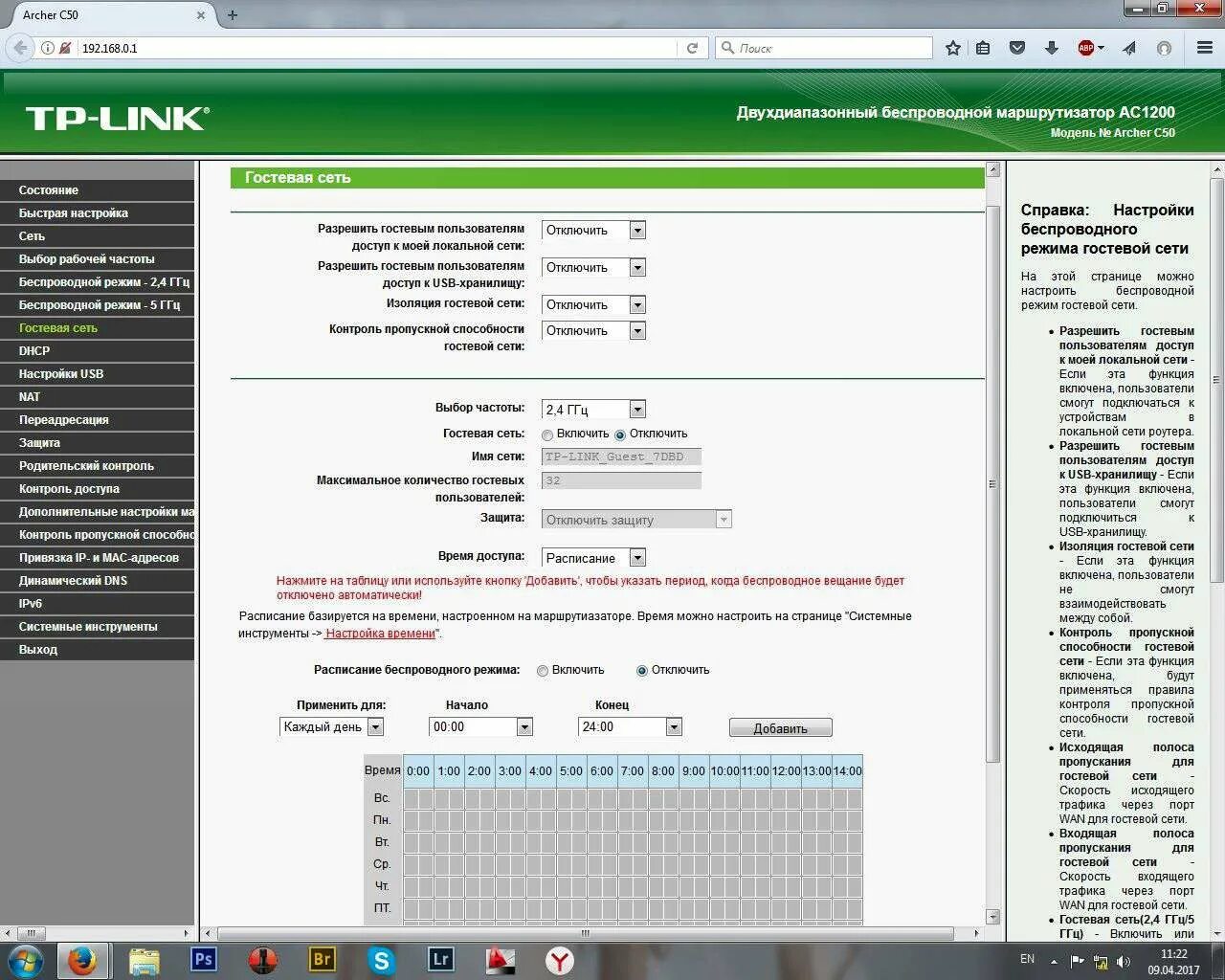Screen dimensions: 1225x980
Task: Open Быстрая настройка menu item
Action: click(97, 213)
